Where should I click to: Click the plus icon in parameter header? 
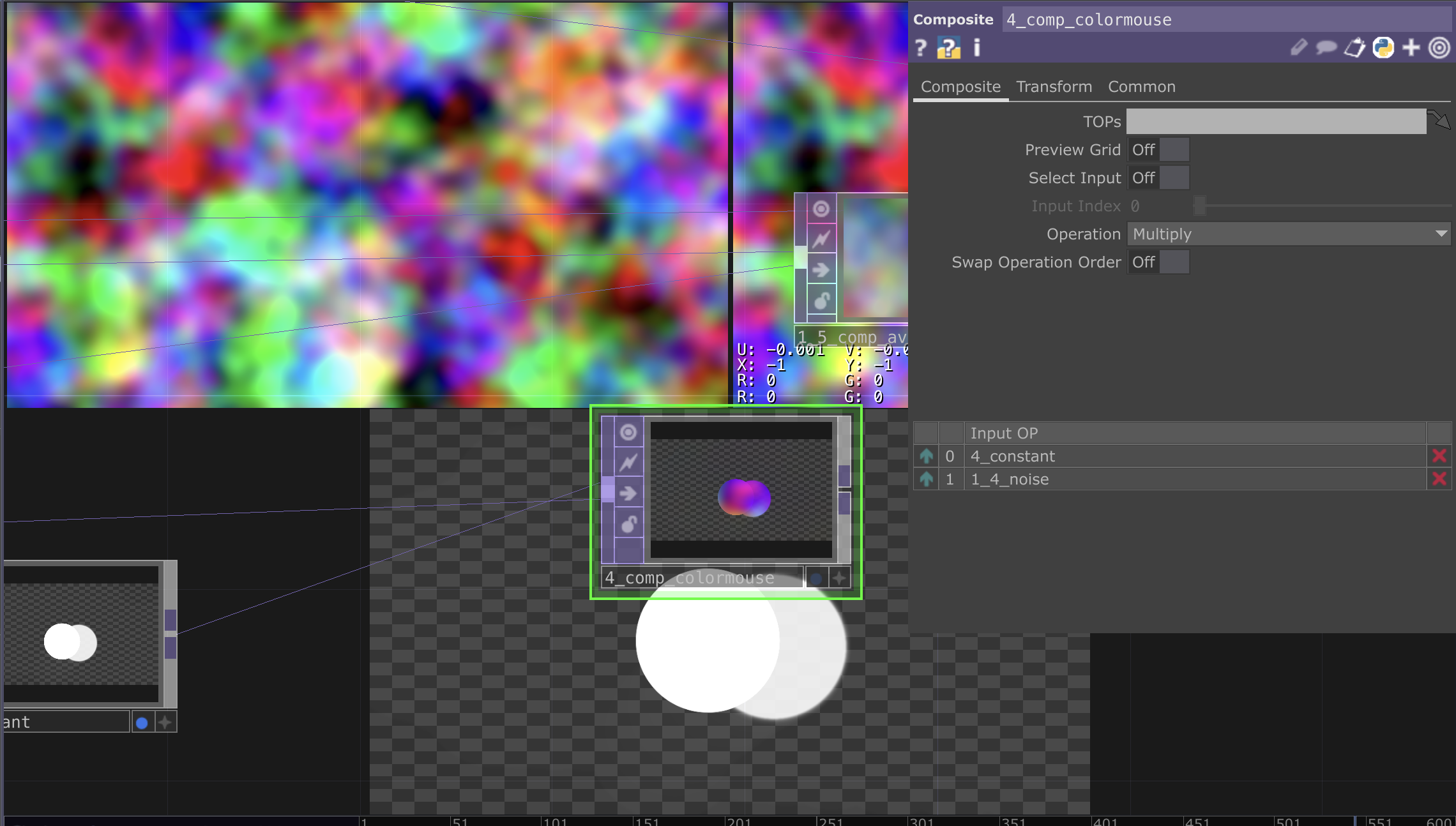click(x=1411, y=48)
